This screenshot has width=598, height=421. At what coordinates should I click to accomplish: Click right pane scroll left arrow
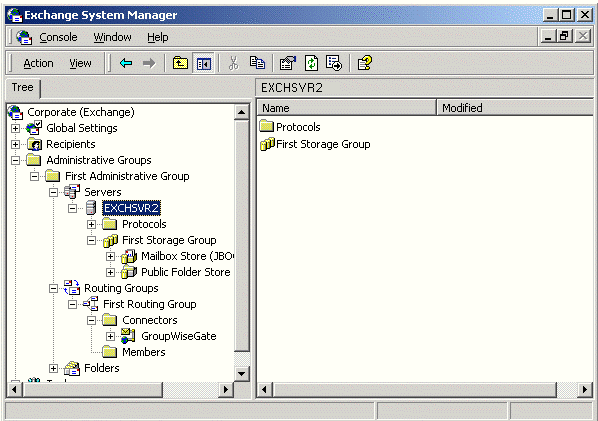click(x=265, y=389)
